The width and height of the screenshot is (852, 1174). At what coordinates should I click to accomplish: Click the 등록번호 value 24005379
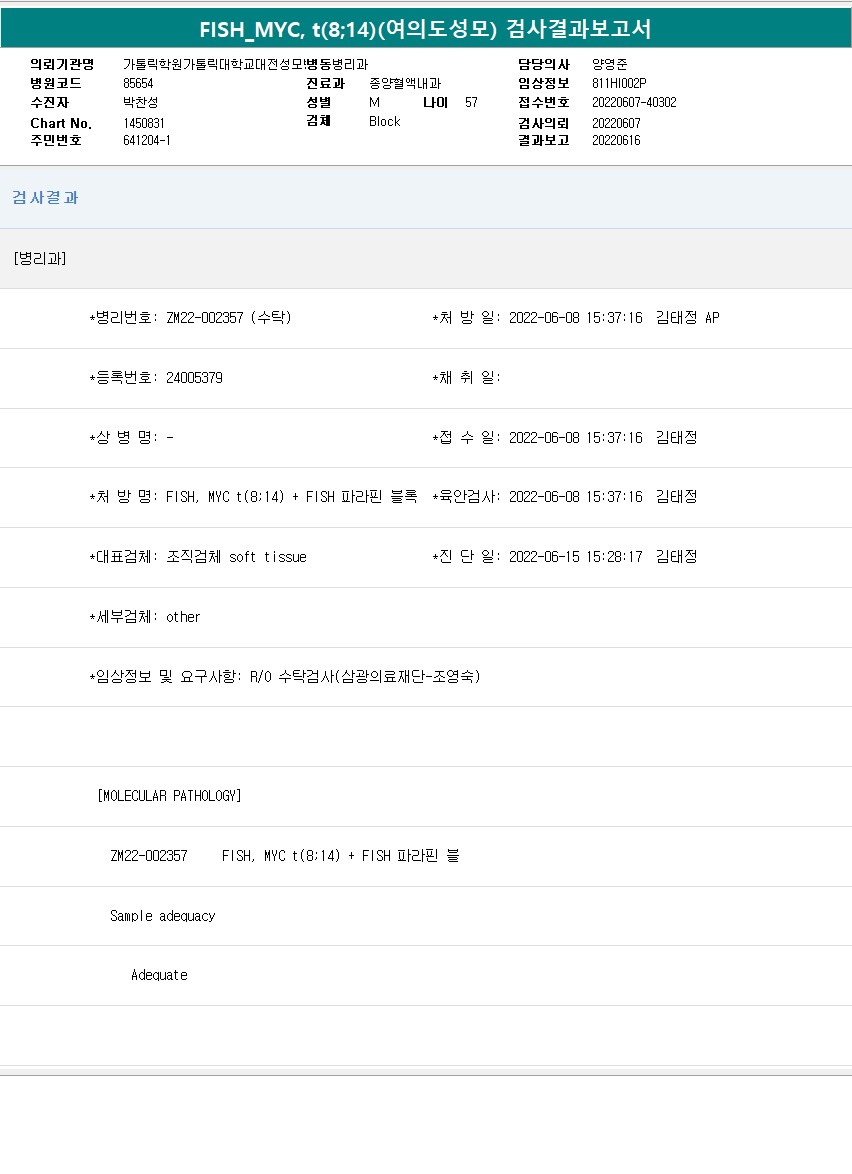coord(194,378)
